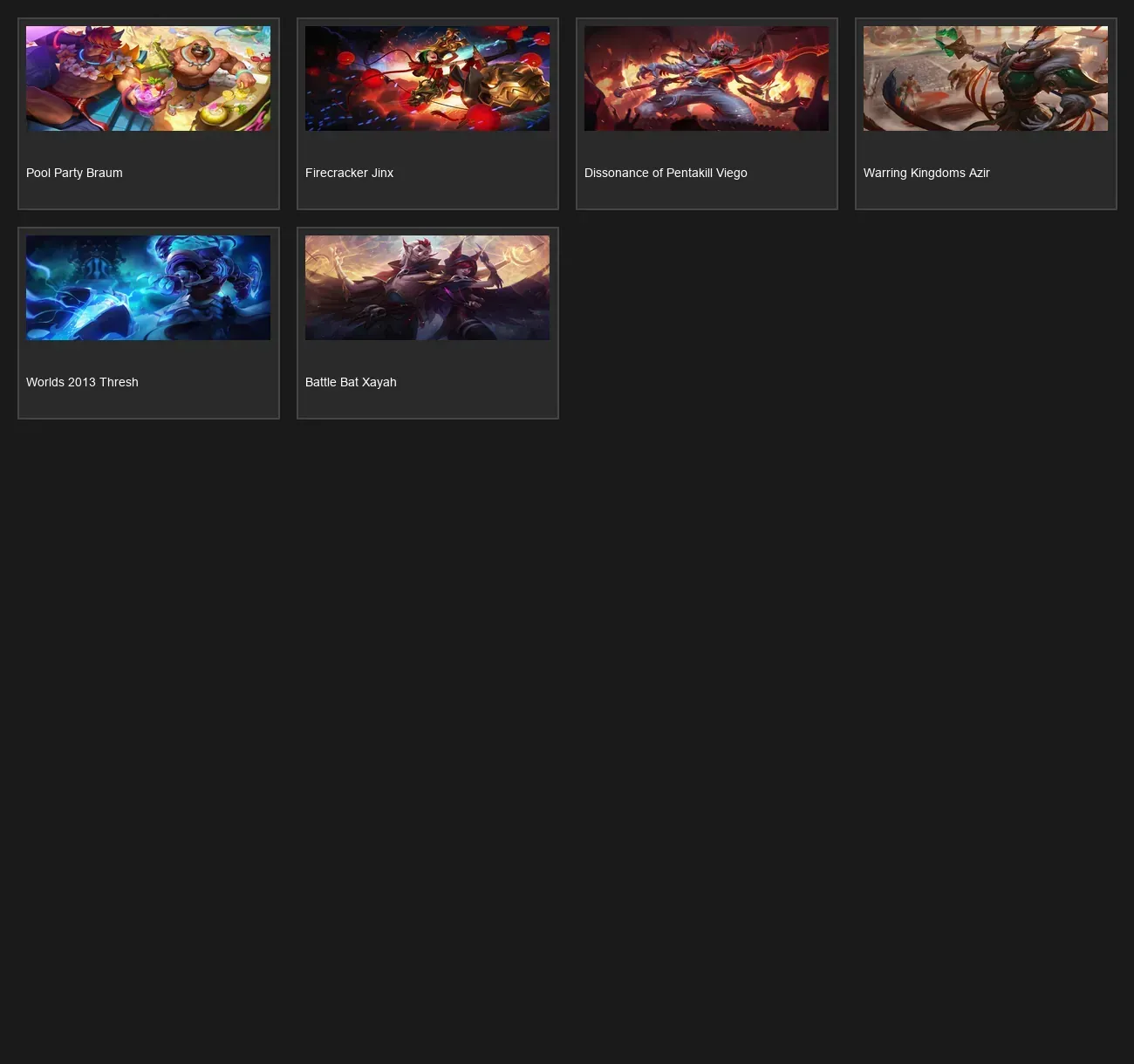Select the Dissonance of Pentakill Viego artwork

[x=707, y=78]
